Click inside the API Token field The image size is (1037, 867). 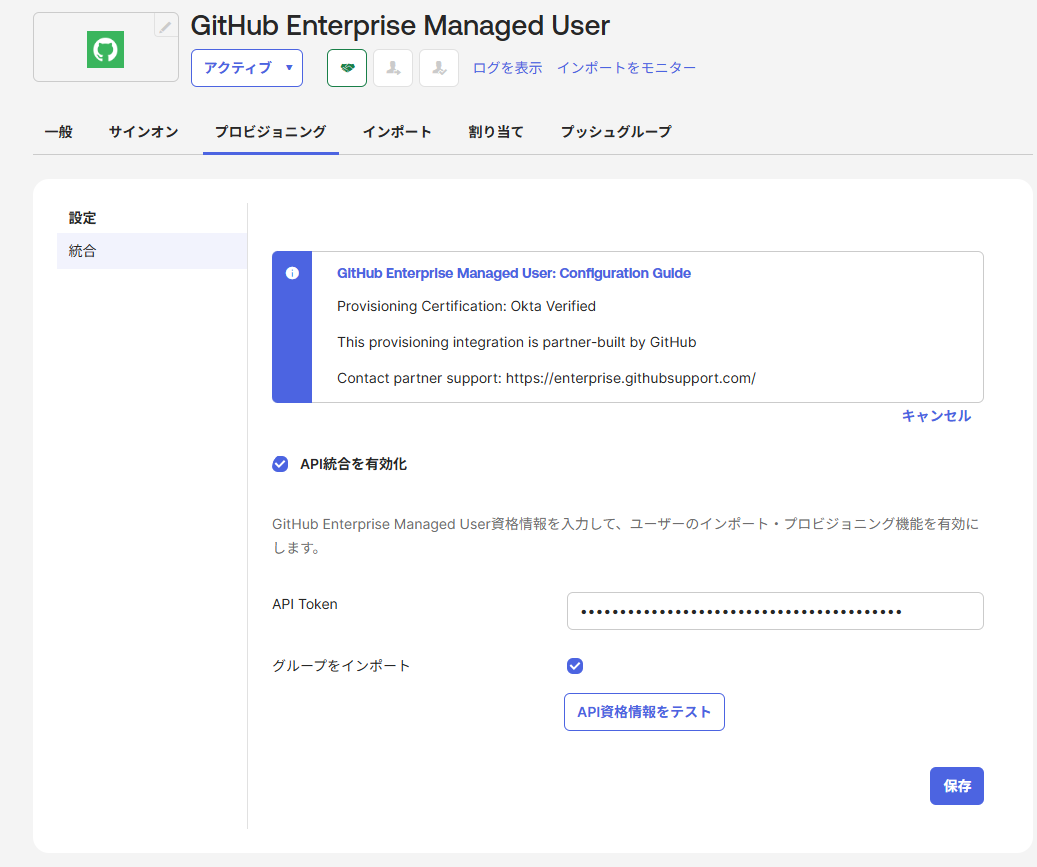point(774,611)
